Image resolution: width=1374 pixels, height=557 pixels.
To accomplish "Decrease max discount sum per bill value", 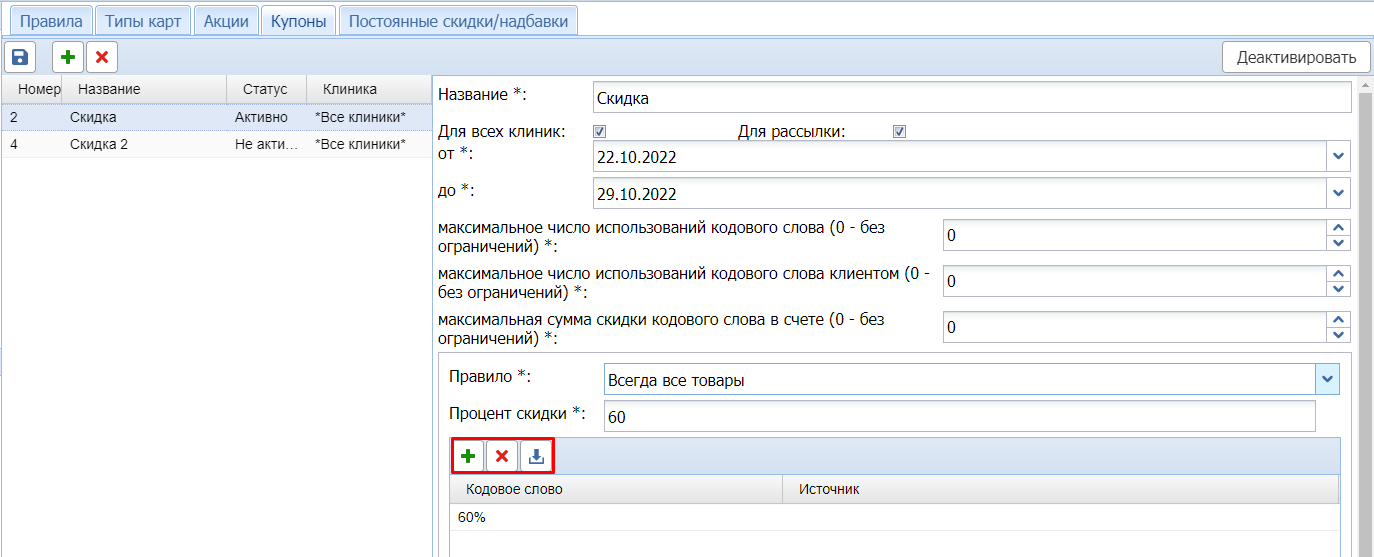I will tap(1338, 335).
